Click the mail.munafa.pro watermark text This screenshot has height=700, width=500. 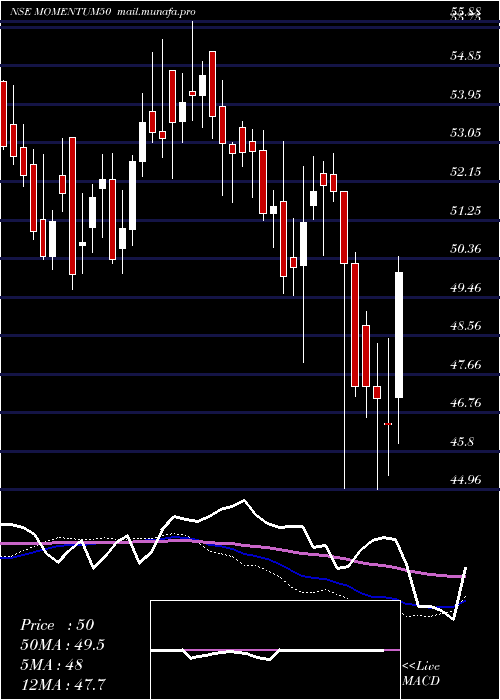[155, 12]
